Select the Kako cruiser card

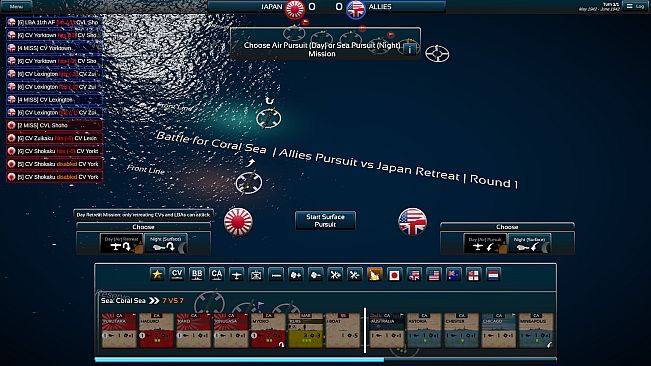[x=194, y=330]
